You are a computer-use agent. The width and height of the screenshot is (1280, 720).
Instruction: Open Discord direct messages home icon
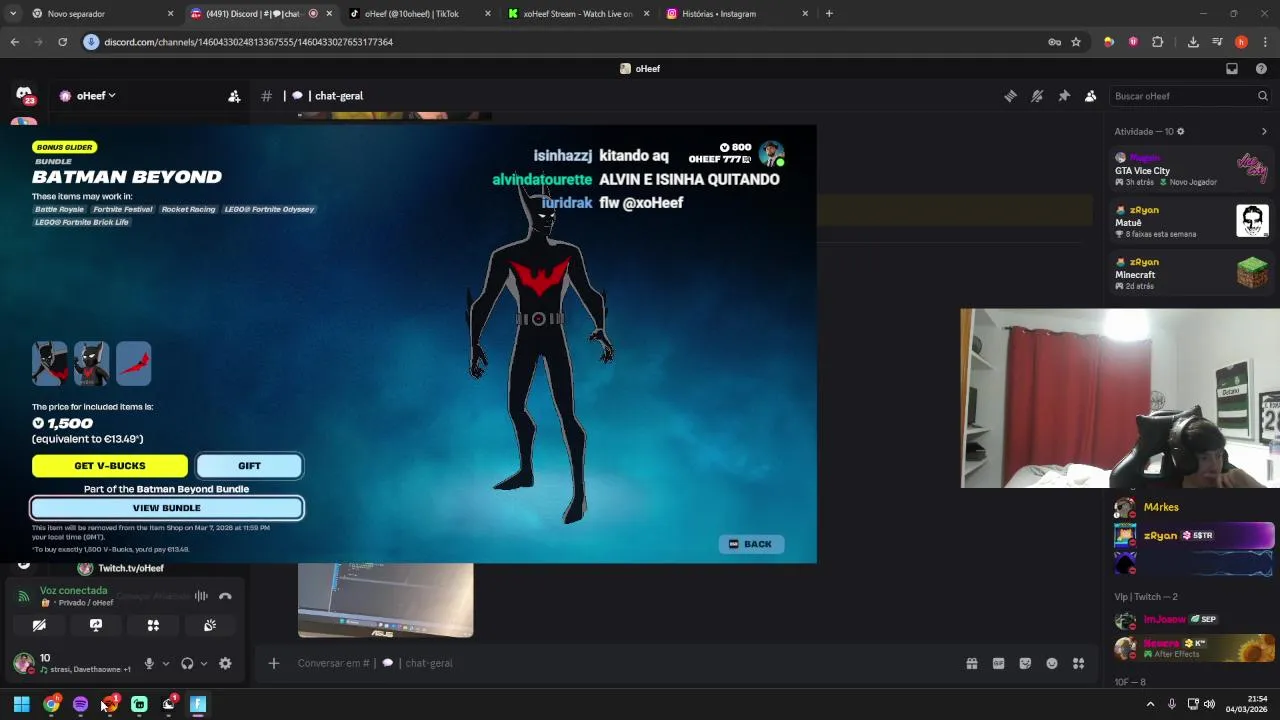coord(24,95)
